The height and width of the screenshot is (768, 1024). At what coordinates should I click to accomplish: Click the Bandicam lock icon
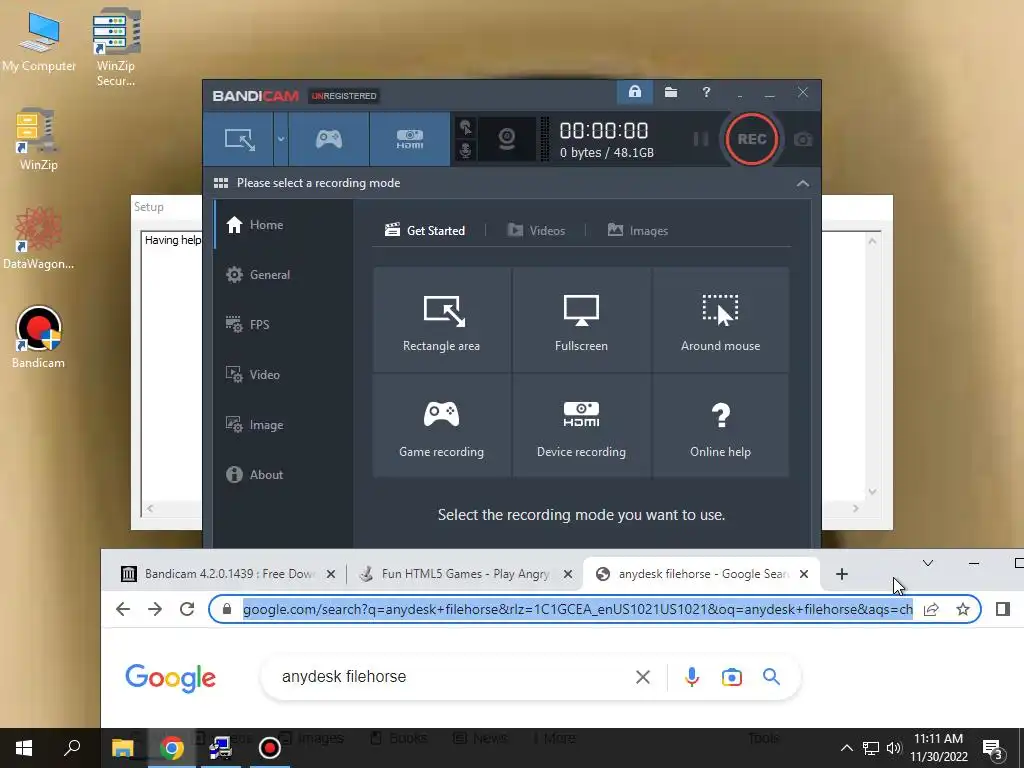(x=634, y=92)
